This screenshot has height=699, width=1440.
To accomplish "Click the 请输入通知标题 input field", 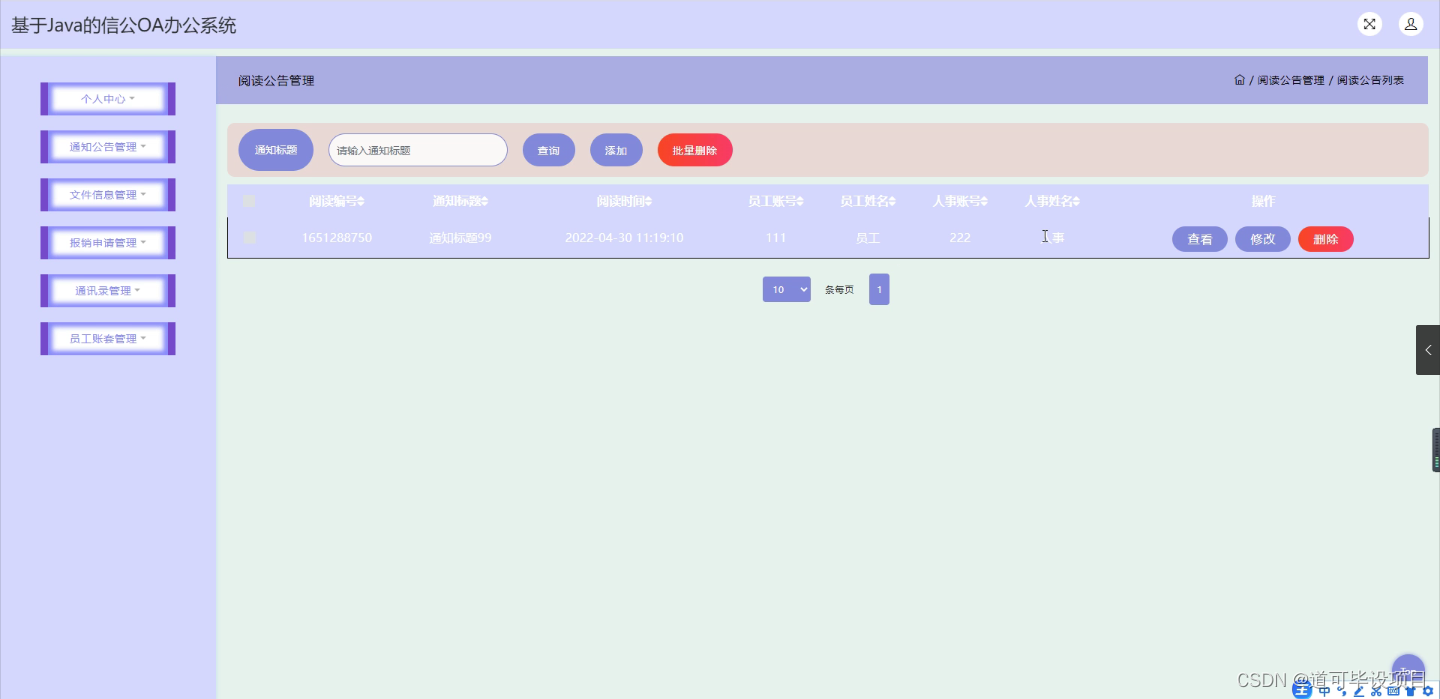I will pyautogui.click(x=417, y=149).
